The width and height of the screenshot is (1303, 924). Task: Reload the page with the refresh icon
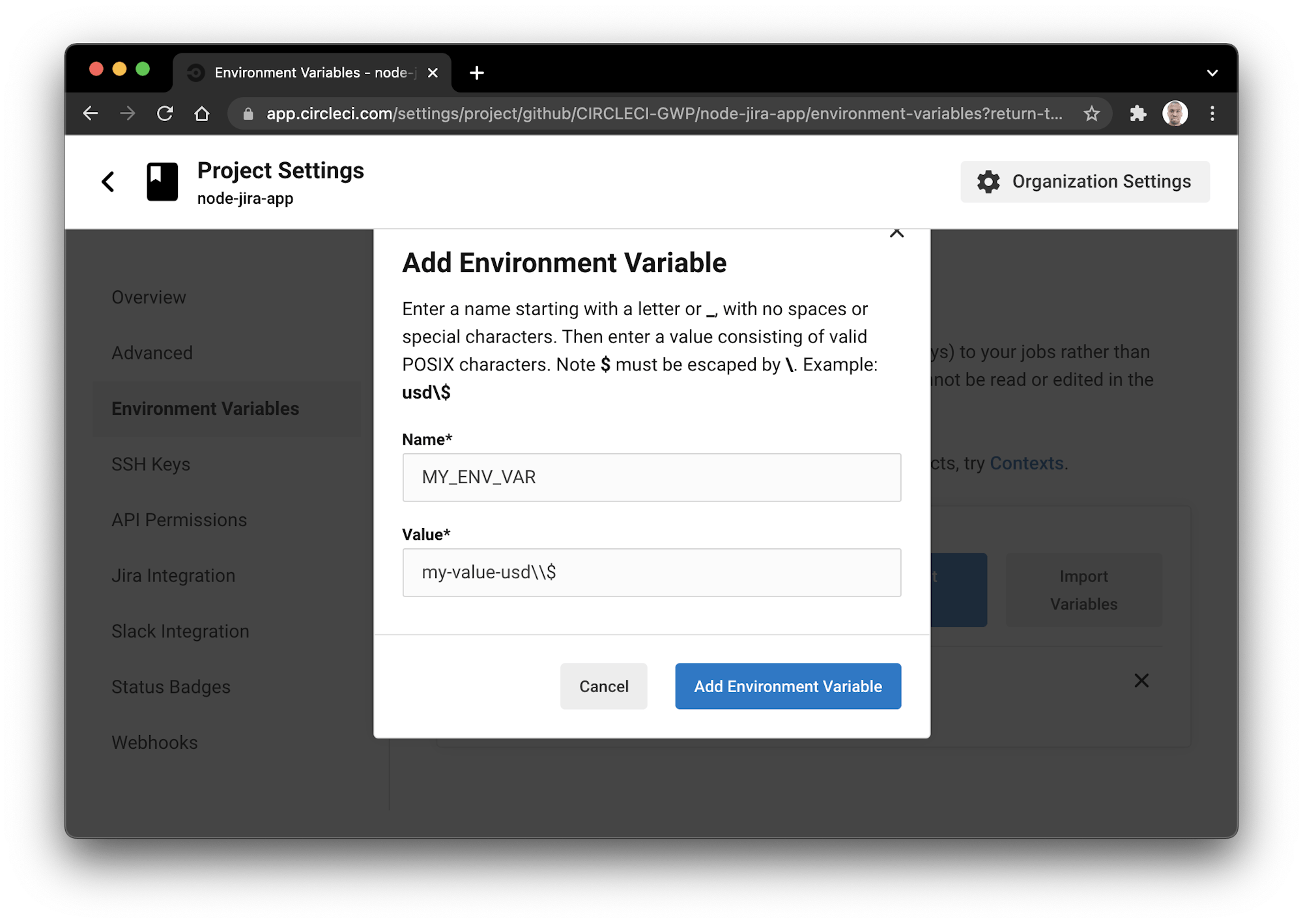(x=165, y=113)
